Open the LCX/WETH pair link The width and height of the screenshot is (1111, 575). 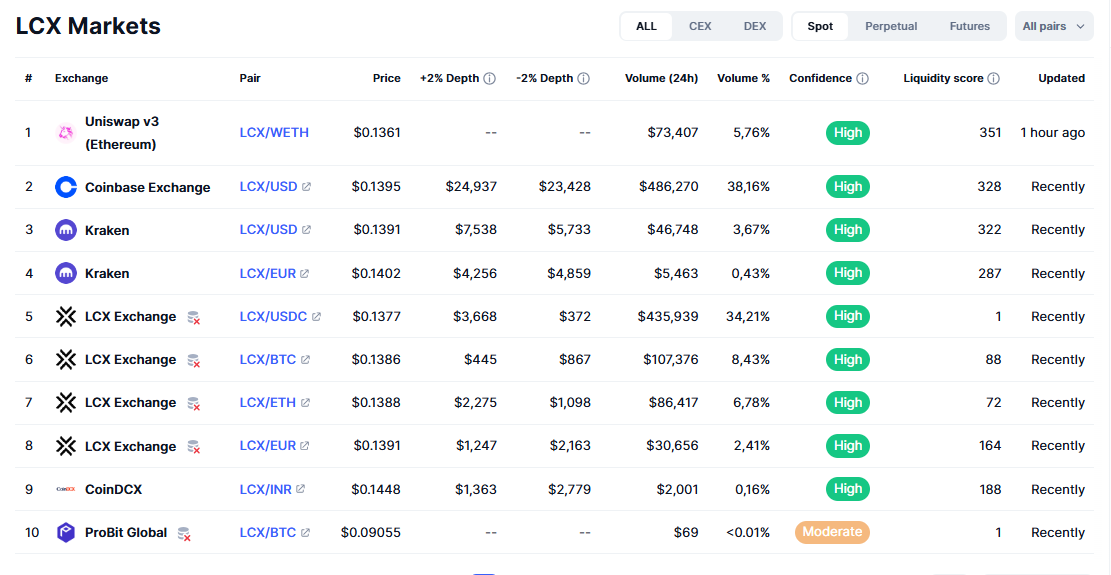click(x=274, y=132)
